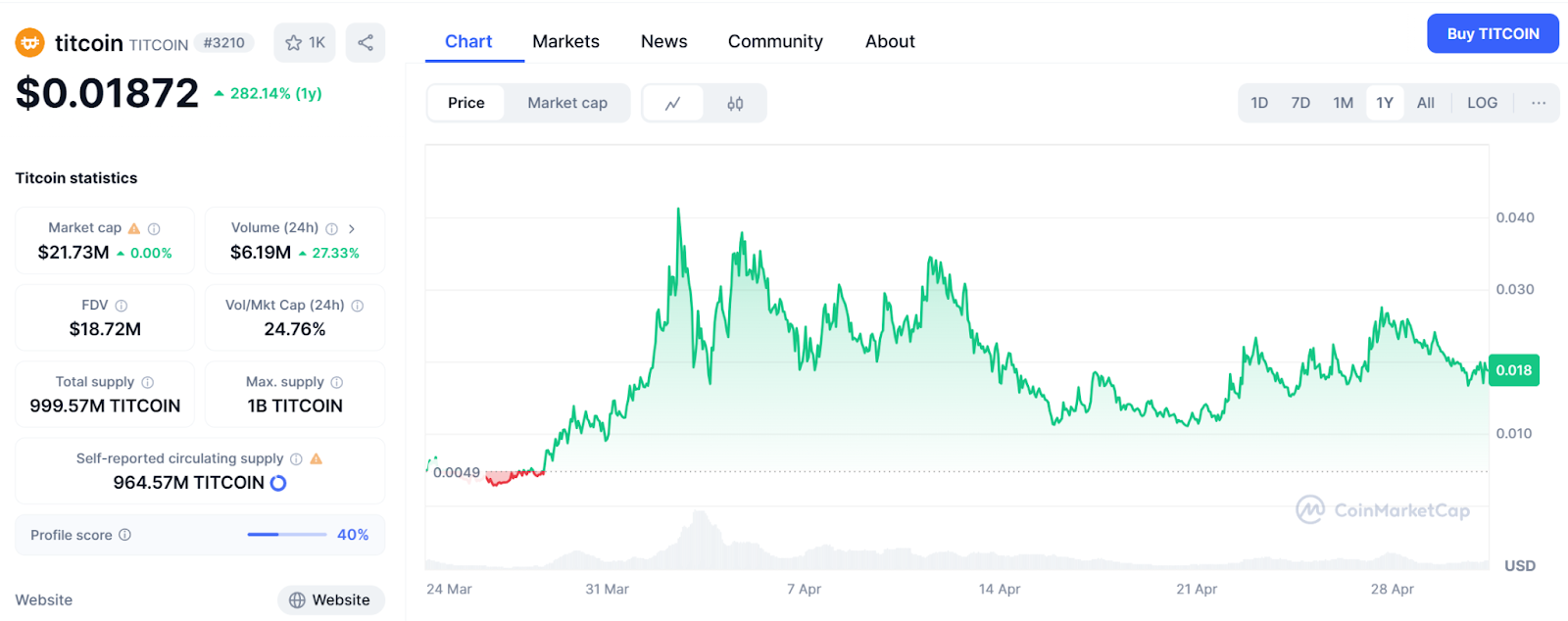Click the $21.73M market cap value
The width and height of the screenshot is (1568, 621).
point(73,253)
